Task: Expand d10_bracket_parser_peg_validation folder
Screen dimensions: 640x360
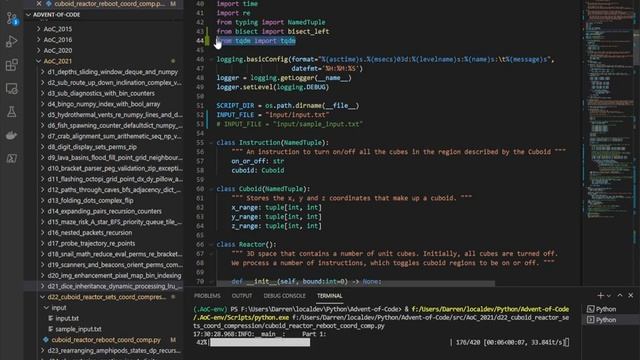Action: pyautogui.click(x=42, y=168)
